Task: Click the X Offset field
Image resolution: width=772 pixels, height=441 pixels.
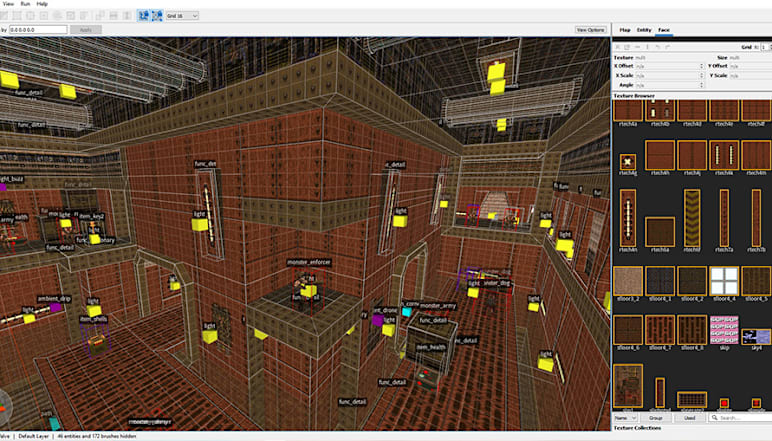Action: point(669,66)
